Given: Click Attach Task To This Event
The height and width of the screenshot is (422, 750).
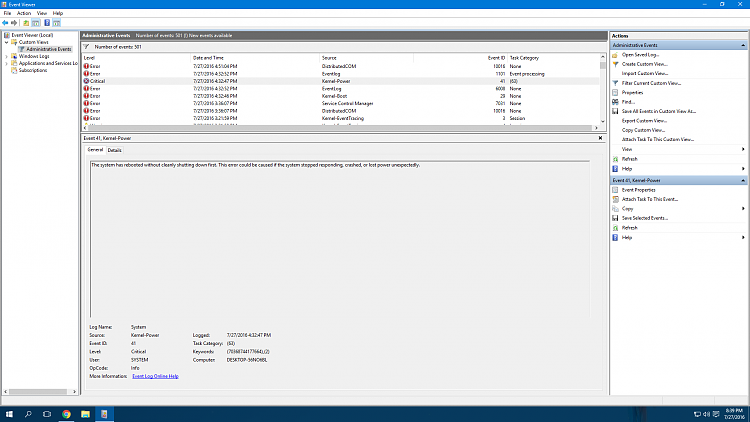Looking at the screenshot, I should (650, 199).
